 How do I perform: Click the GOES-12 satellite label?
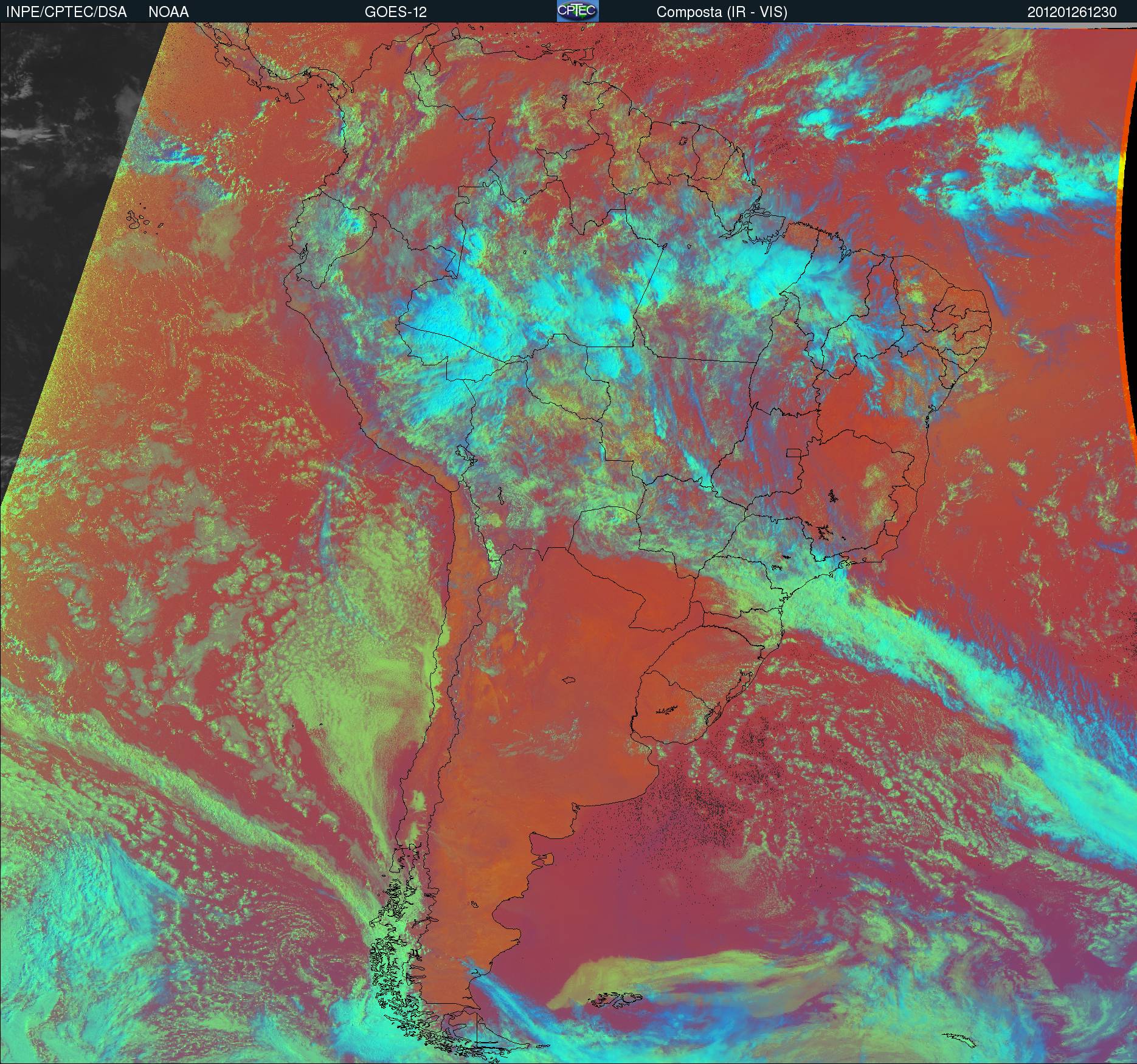(x=395, y=12)
